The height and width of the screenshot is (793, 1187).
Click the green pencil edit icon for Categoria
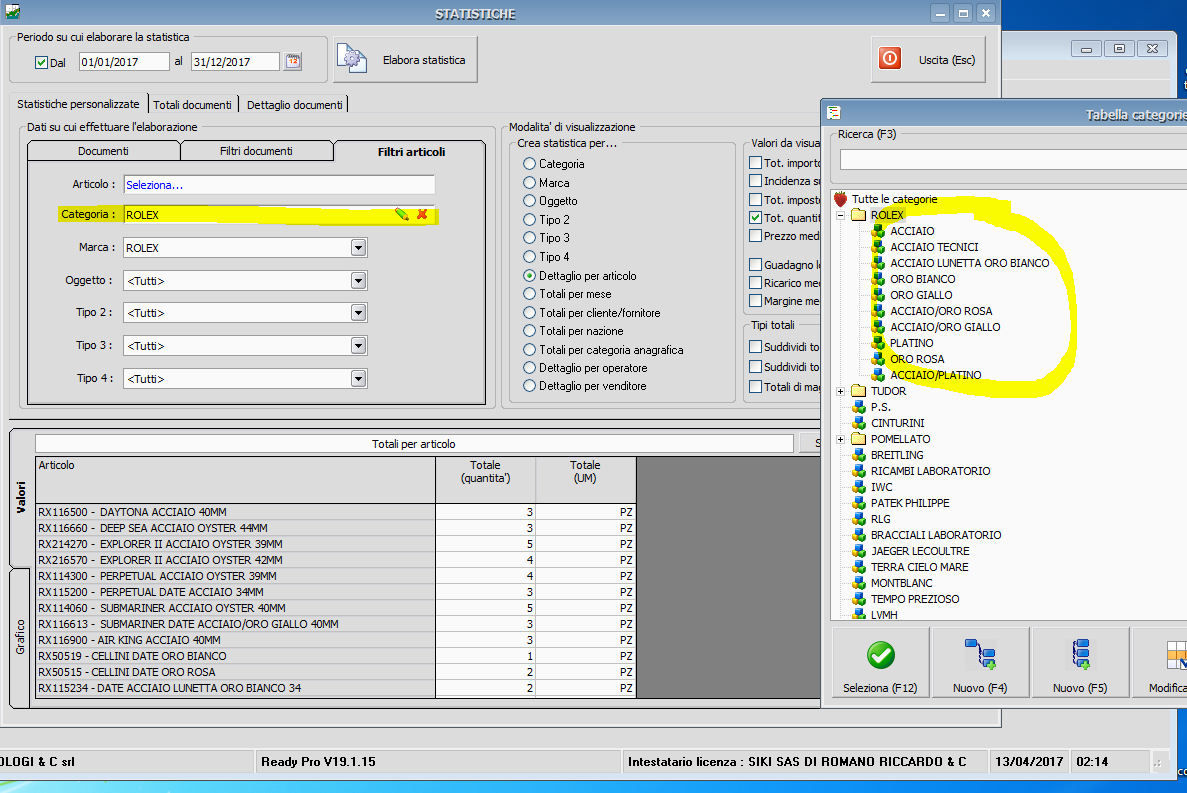402,215
